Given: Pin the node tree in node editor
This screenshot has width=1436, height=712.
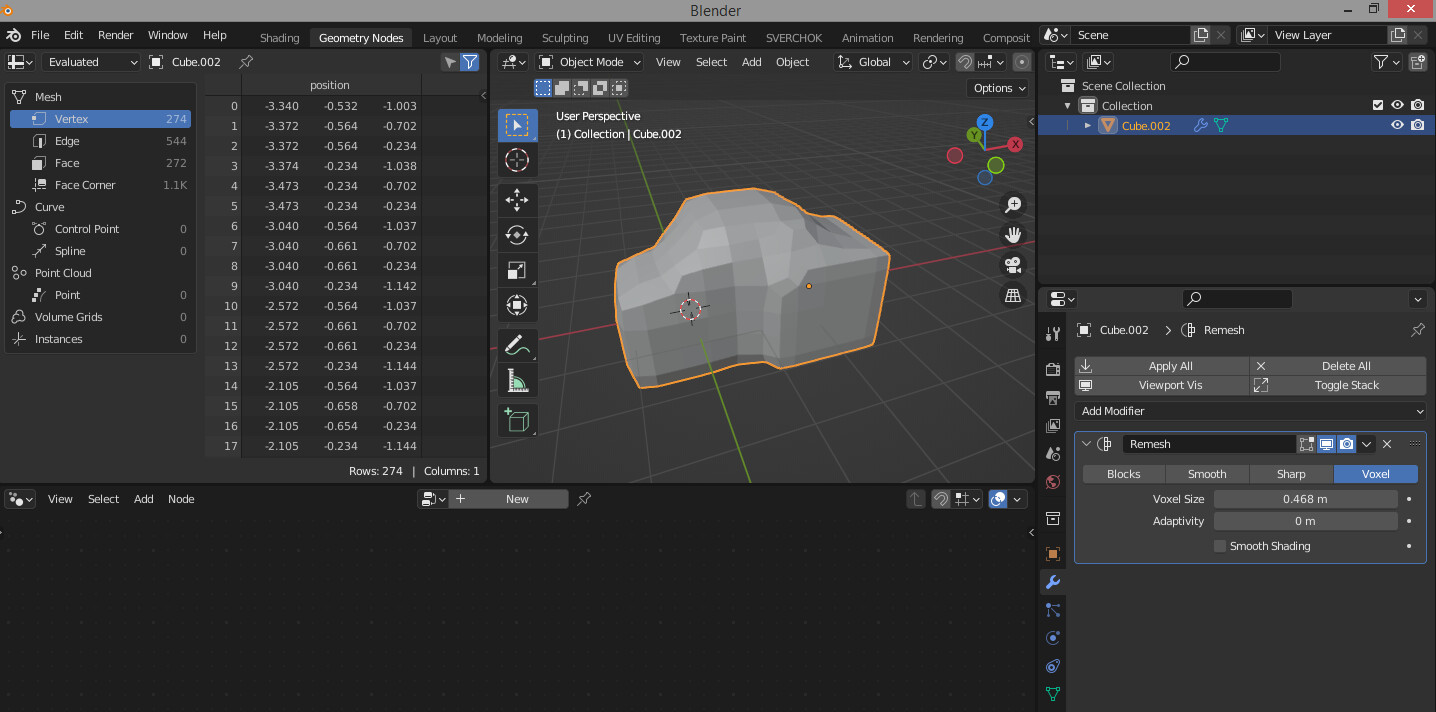Looking at the screenshot, I should 585,499.
